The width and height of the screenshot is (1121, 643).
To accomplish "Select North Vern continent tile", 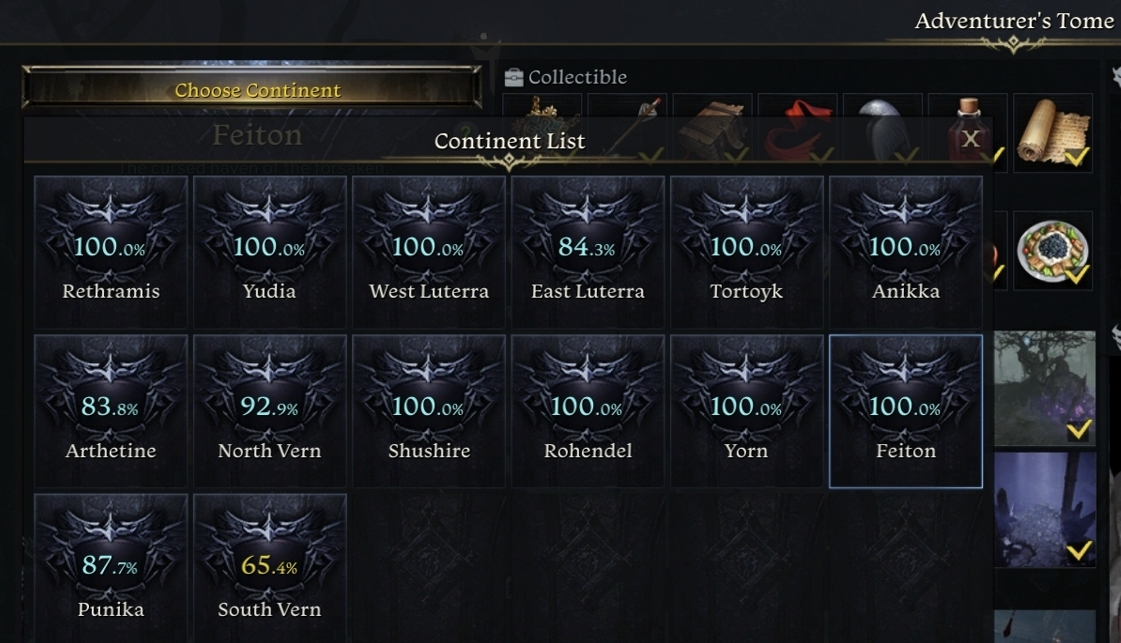I will click(x=270, y=411).
